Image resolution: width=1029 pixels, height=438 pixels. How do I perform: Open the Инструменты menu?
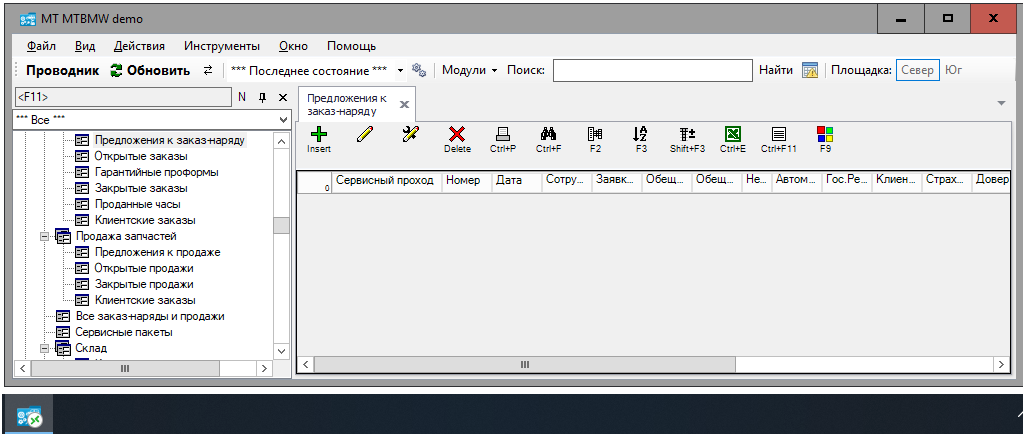click(x=222, y=46)
